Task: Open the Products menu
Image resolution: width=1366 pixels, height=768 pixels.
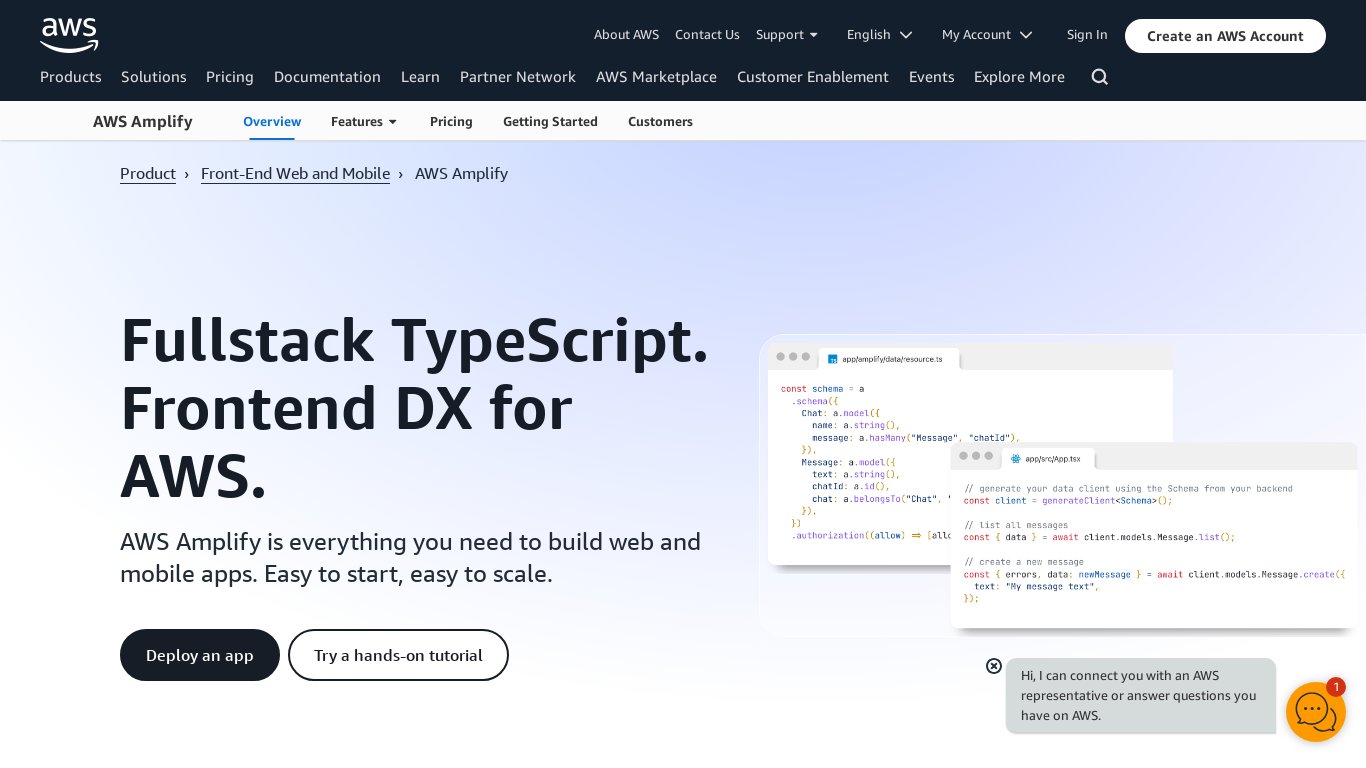Action: point(71,77)
